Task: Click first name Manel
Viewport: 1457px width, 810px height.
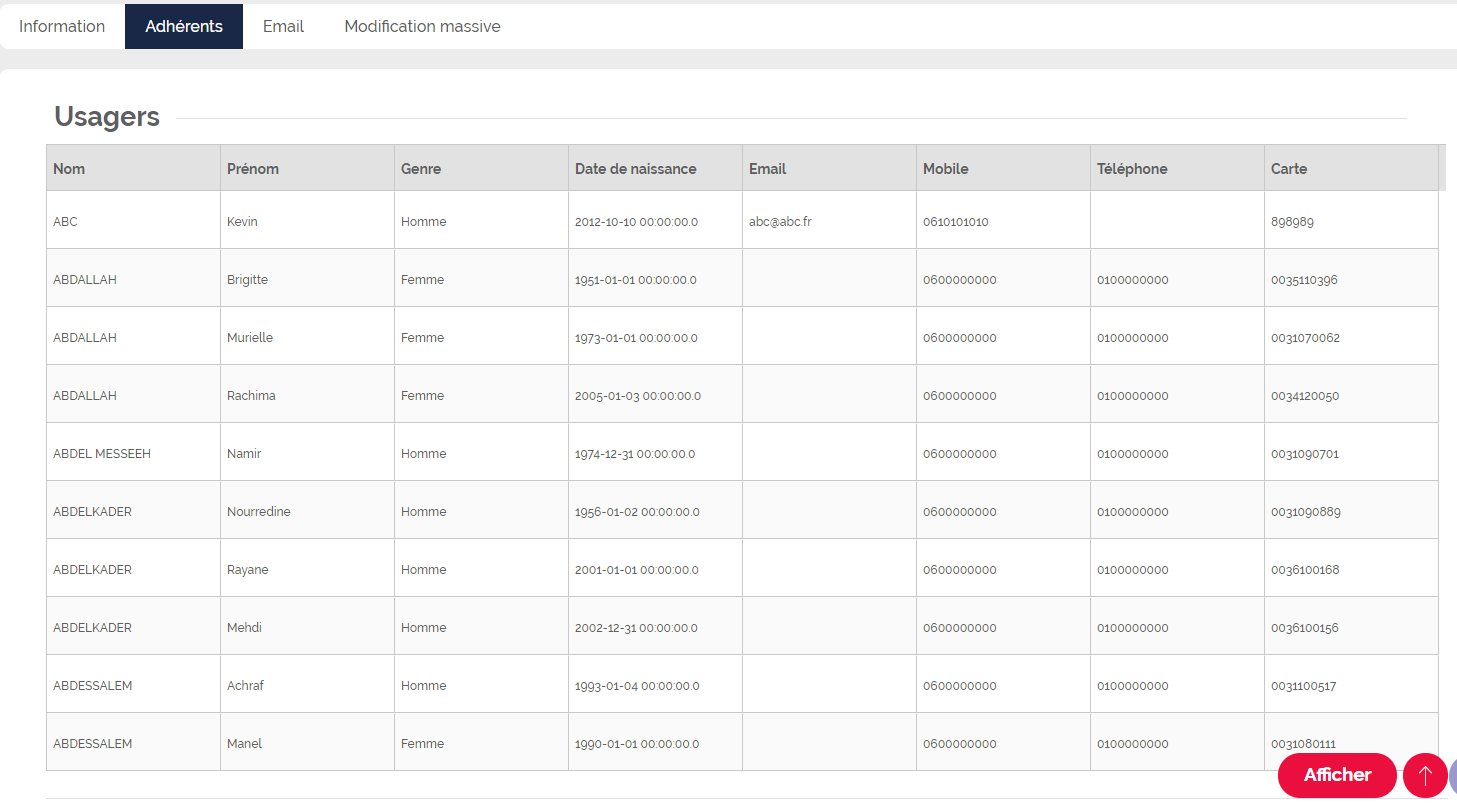Action: [x=244, y=744]
